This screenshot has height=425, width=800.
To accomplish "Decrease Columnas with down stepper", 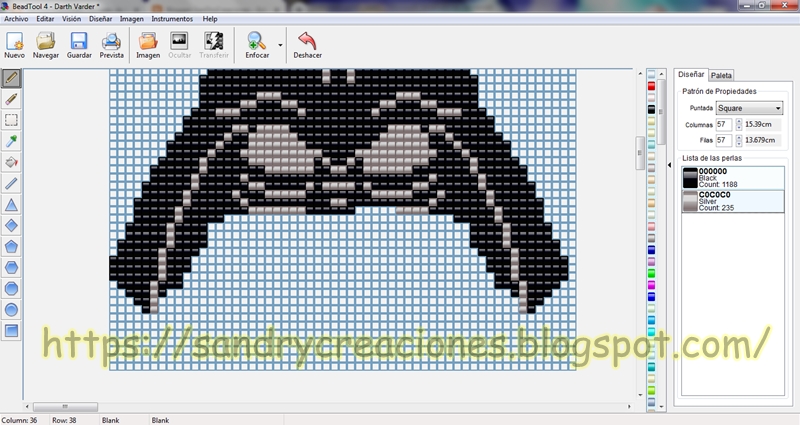I will coord(738,128).
